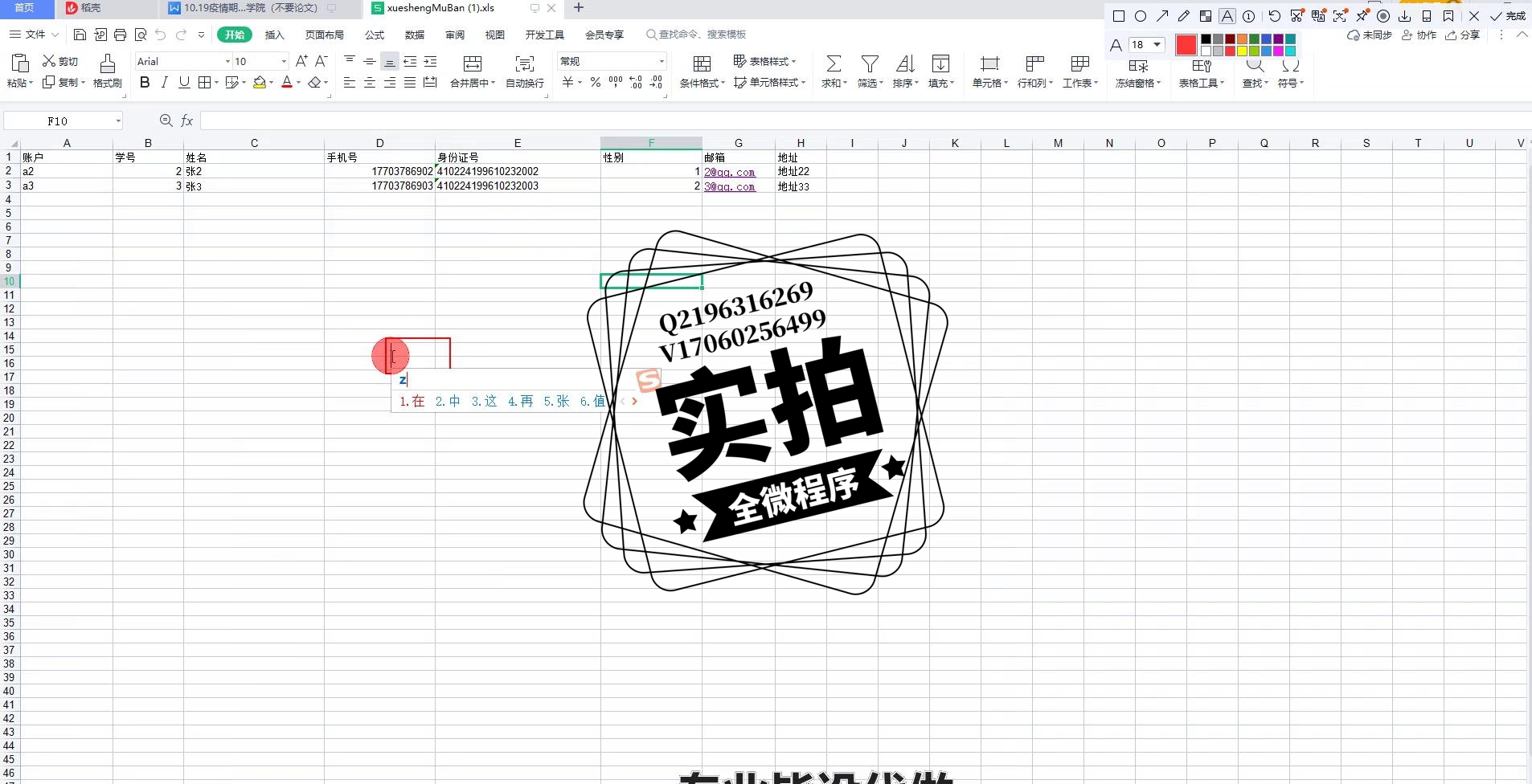Open the 3@qq.com email link

coord(730,186)
